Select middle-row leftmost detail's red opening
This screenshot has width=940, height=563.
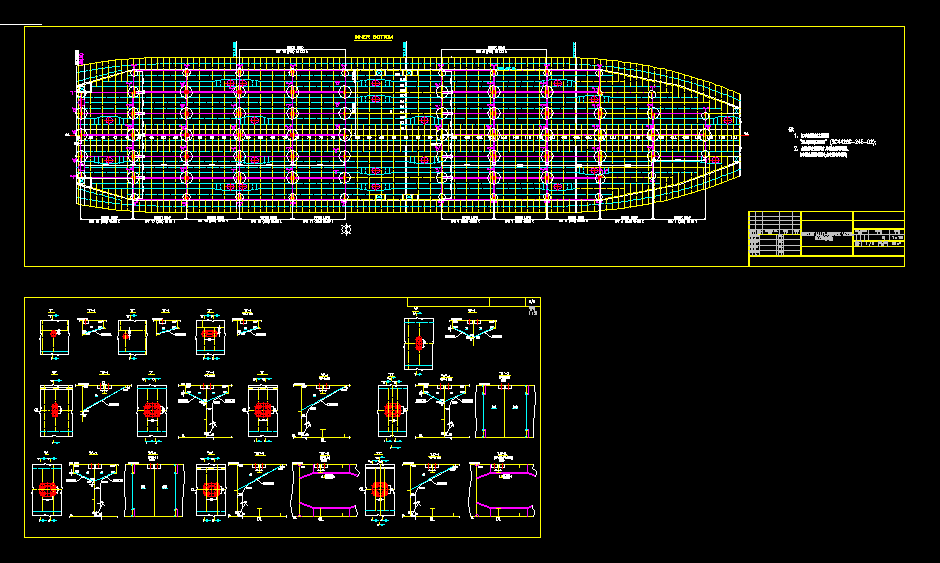click(x=54, y=410)
